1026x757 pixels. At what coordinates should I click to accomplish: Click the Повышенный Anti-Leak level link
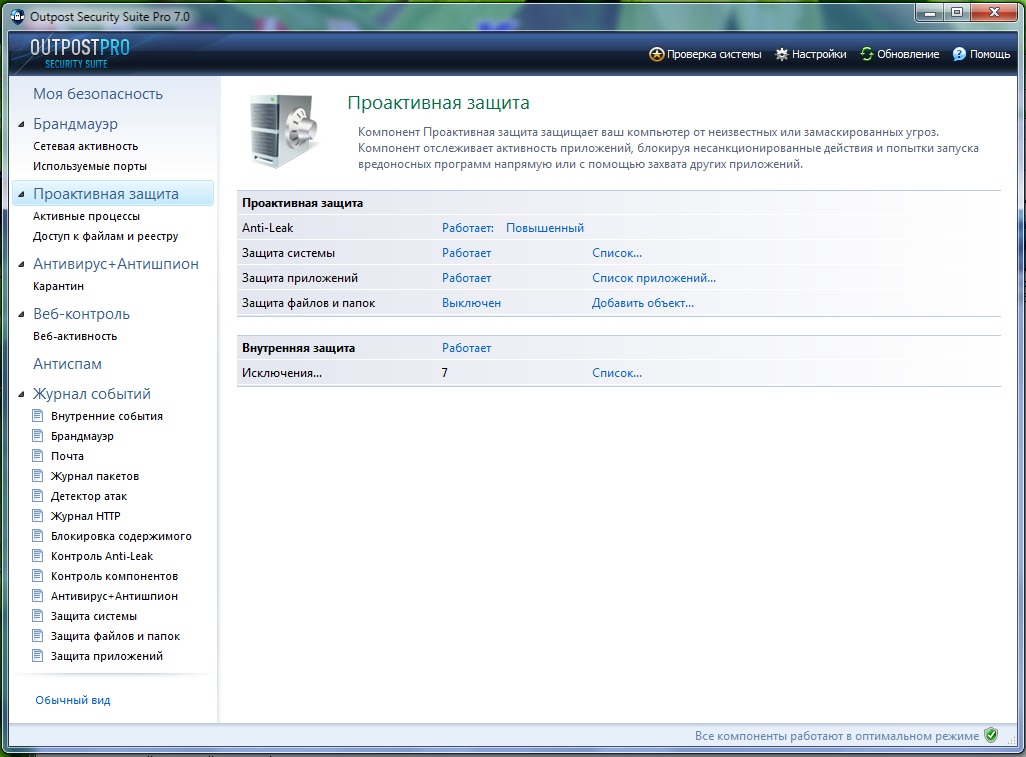545,228
